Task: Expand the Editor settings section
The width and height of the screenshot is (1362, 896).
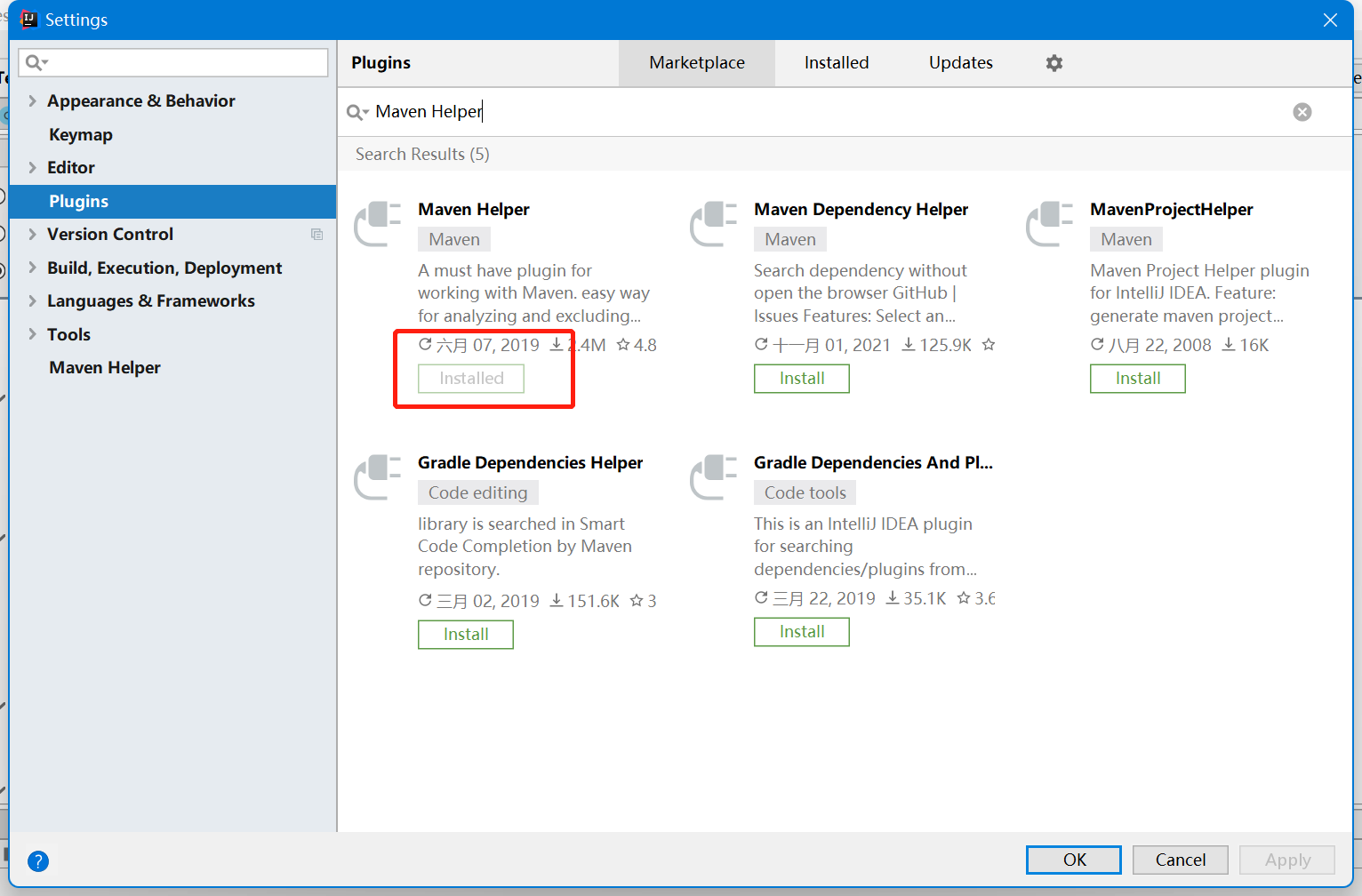Action: point(32,168)
